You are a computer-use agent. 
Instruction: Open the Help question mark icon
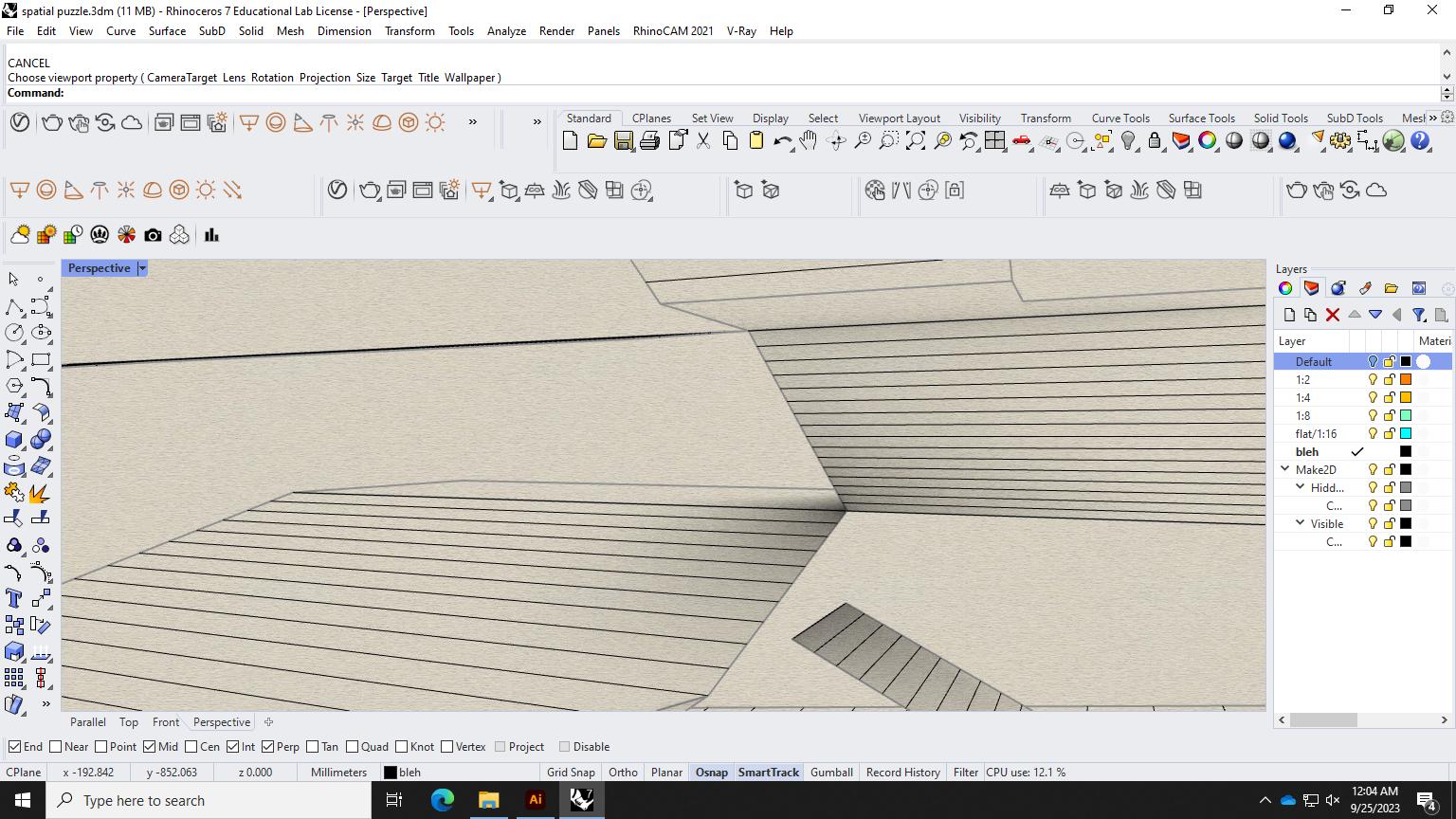point(1420,141)
